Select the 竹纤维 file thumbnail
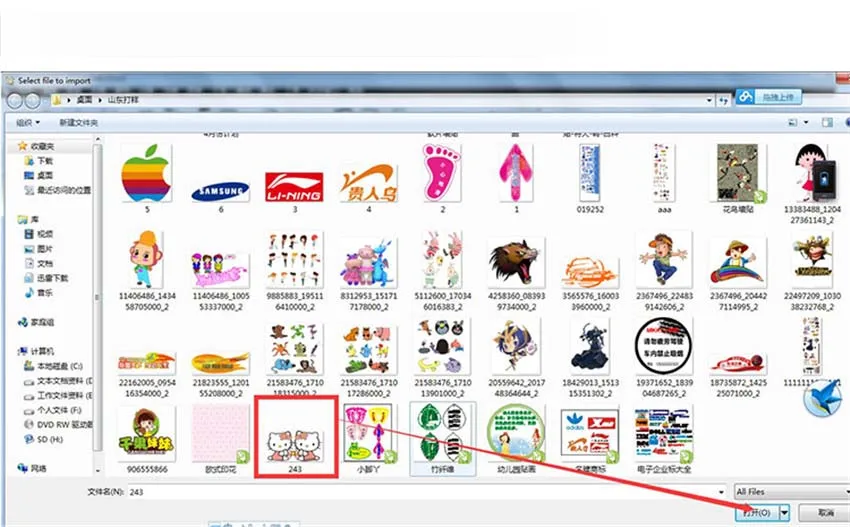This screenshot has height=527, width=850. [442, 439]
